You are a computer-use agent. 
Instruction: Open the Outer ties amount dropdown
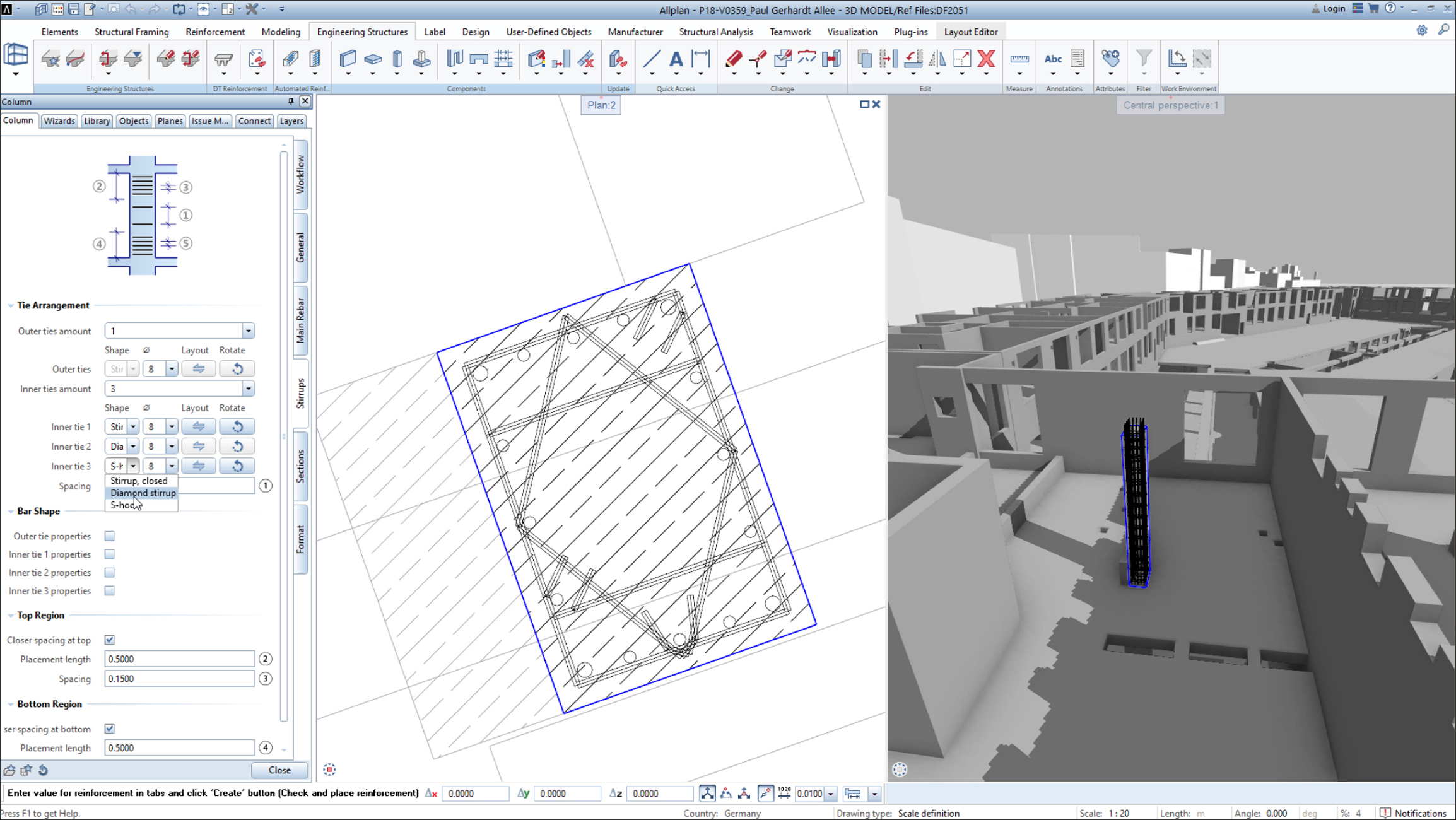[248, 331]
